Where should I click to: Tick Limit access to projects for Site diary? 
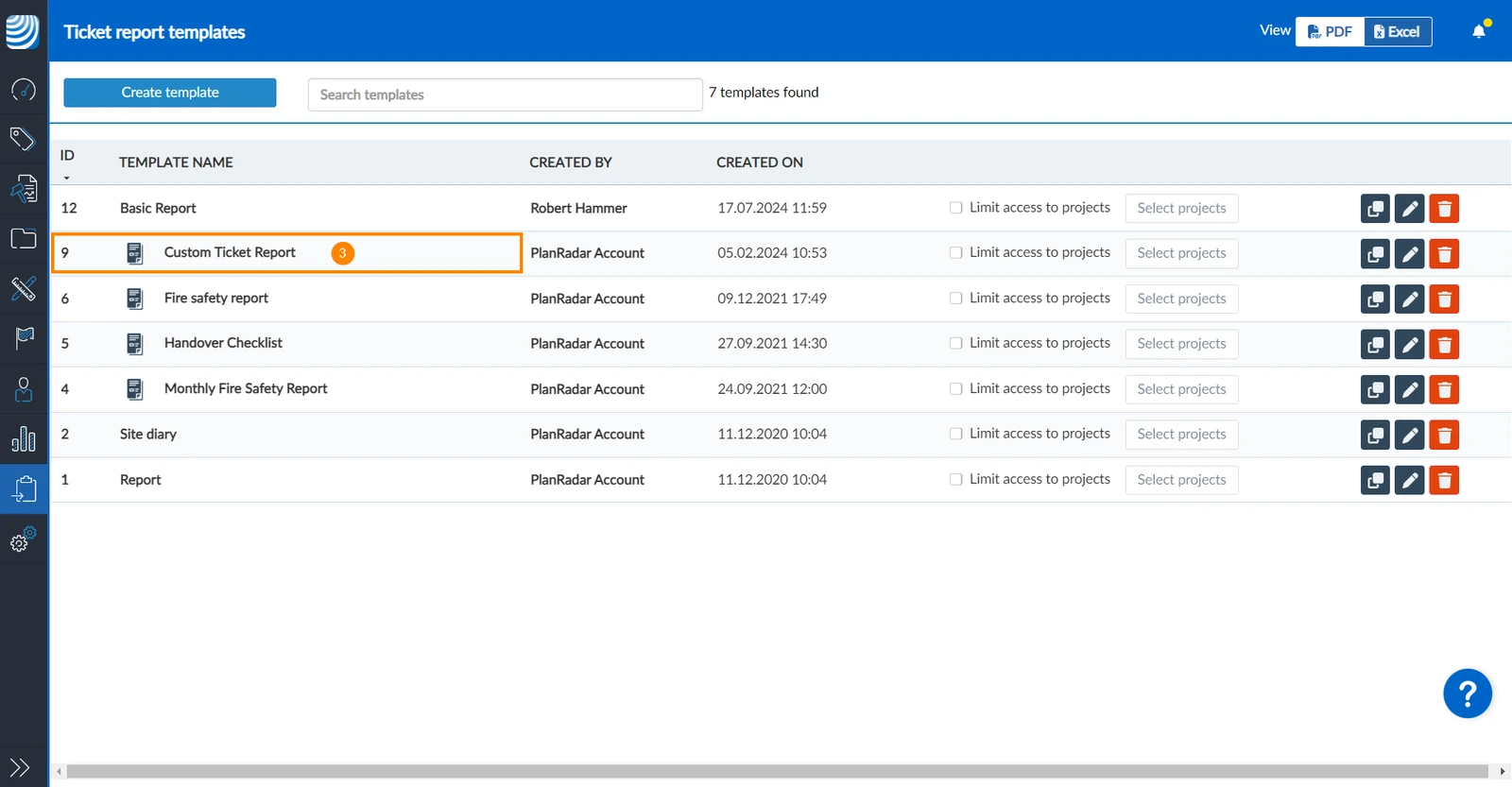(x=955, y=434)
